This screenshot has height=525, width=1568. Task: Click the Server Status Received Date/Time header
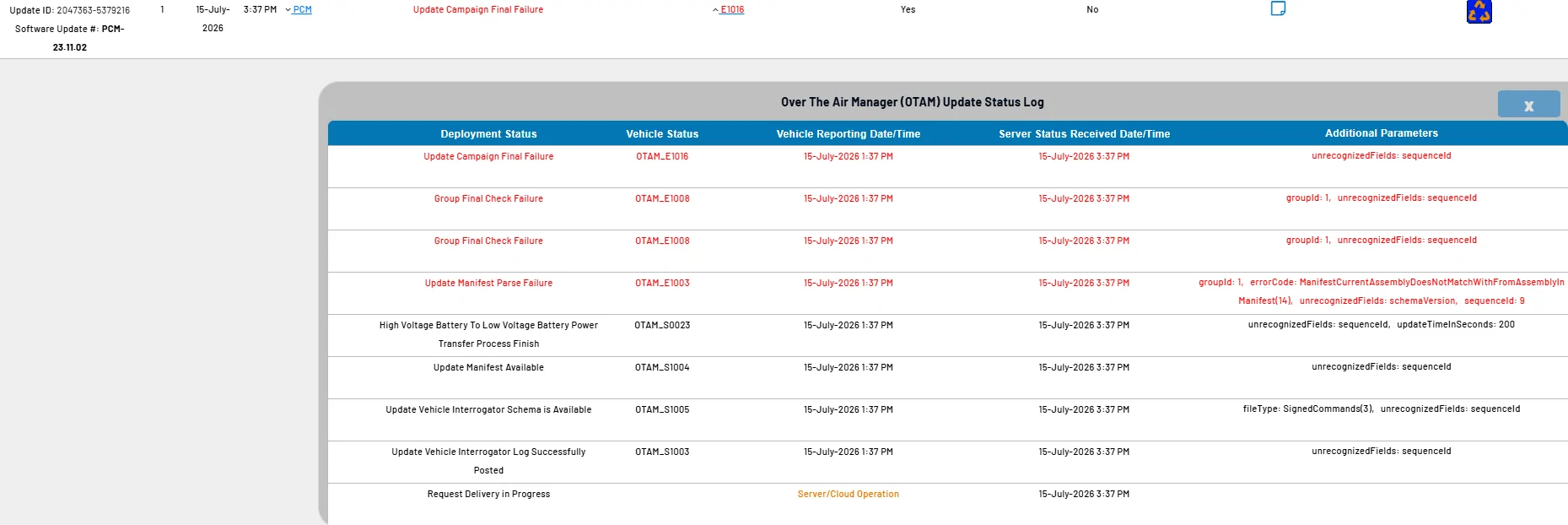pos(1084,133)
